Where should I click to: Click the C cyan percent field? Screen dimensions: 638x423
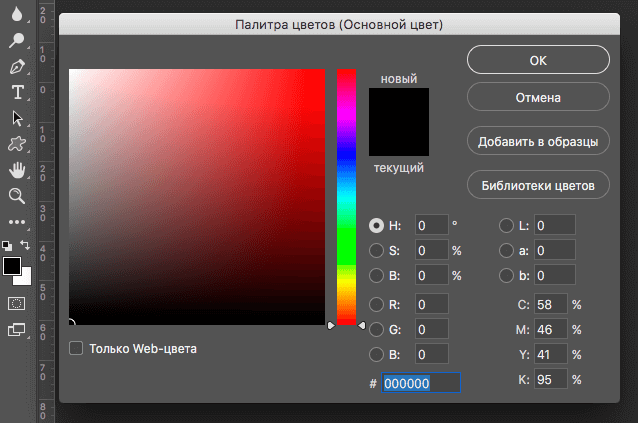(551, 304)
